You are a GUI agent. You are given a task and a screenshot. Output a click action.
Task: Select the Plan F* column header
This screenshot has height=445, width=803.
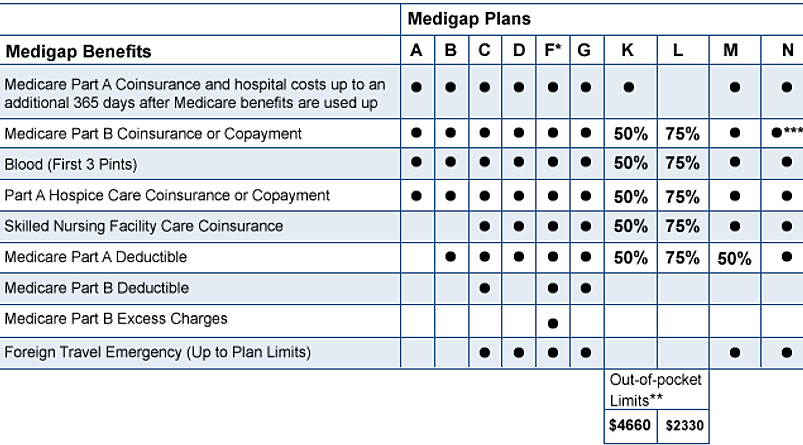[x=553, y=50]
